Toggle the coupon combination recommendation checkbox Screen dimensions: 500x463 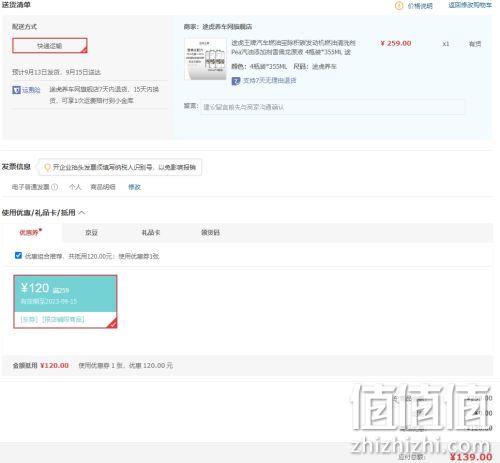[x=18, y=256]
